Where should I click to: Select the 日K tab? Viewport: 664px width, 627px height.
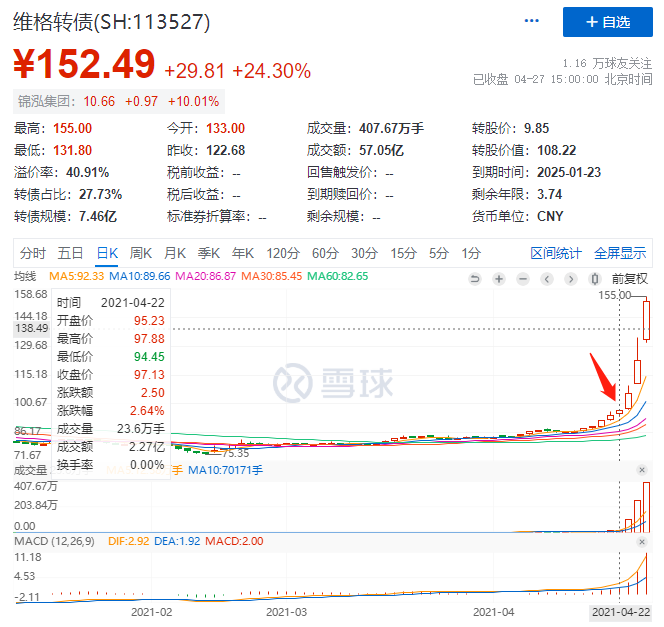pos(107,253)
